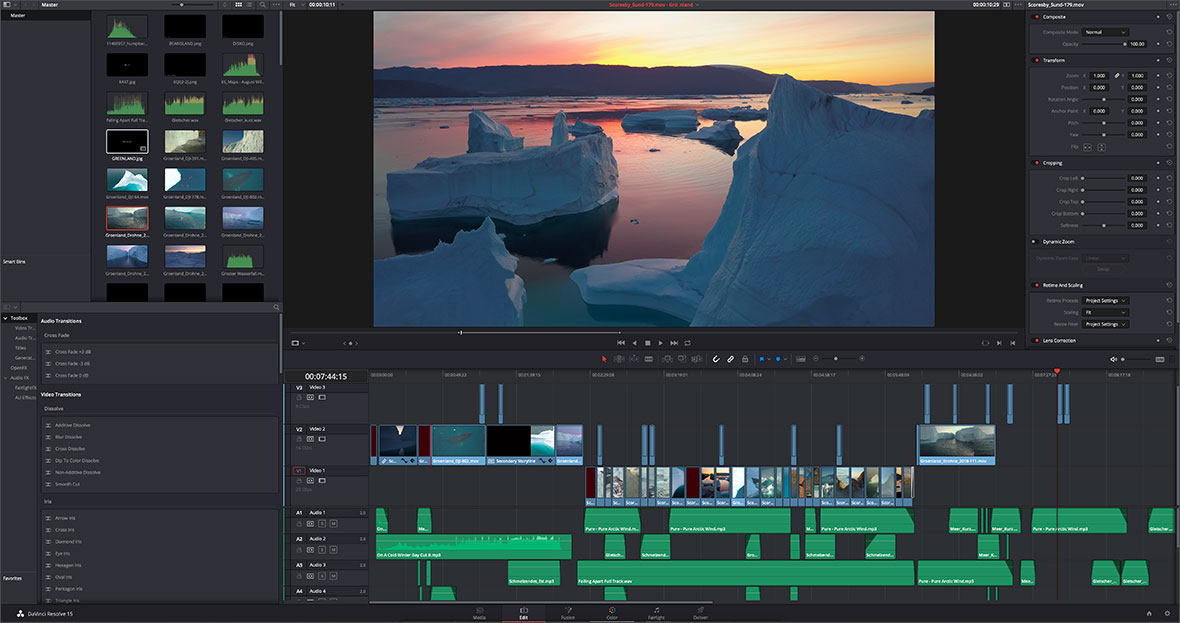1180x623 pixels.
Task: Switch to the Fairlight page tab
Action: 656,613
